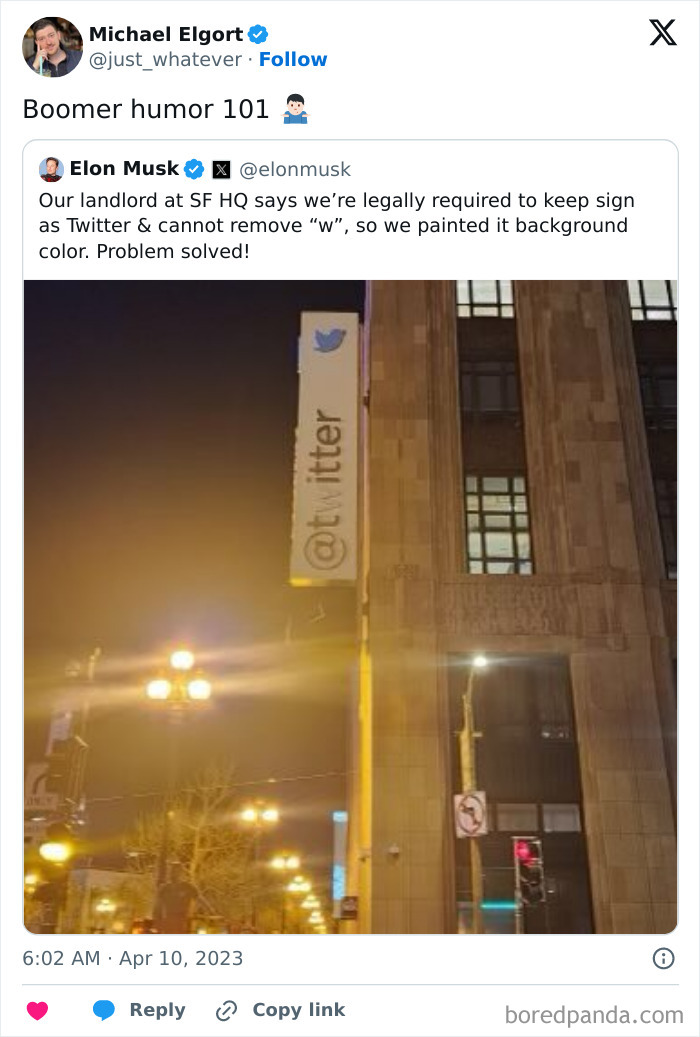The image size is (700, 1037).
Task: Click the quoted tweet text about landlord
Action: (x=336, y=226)
